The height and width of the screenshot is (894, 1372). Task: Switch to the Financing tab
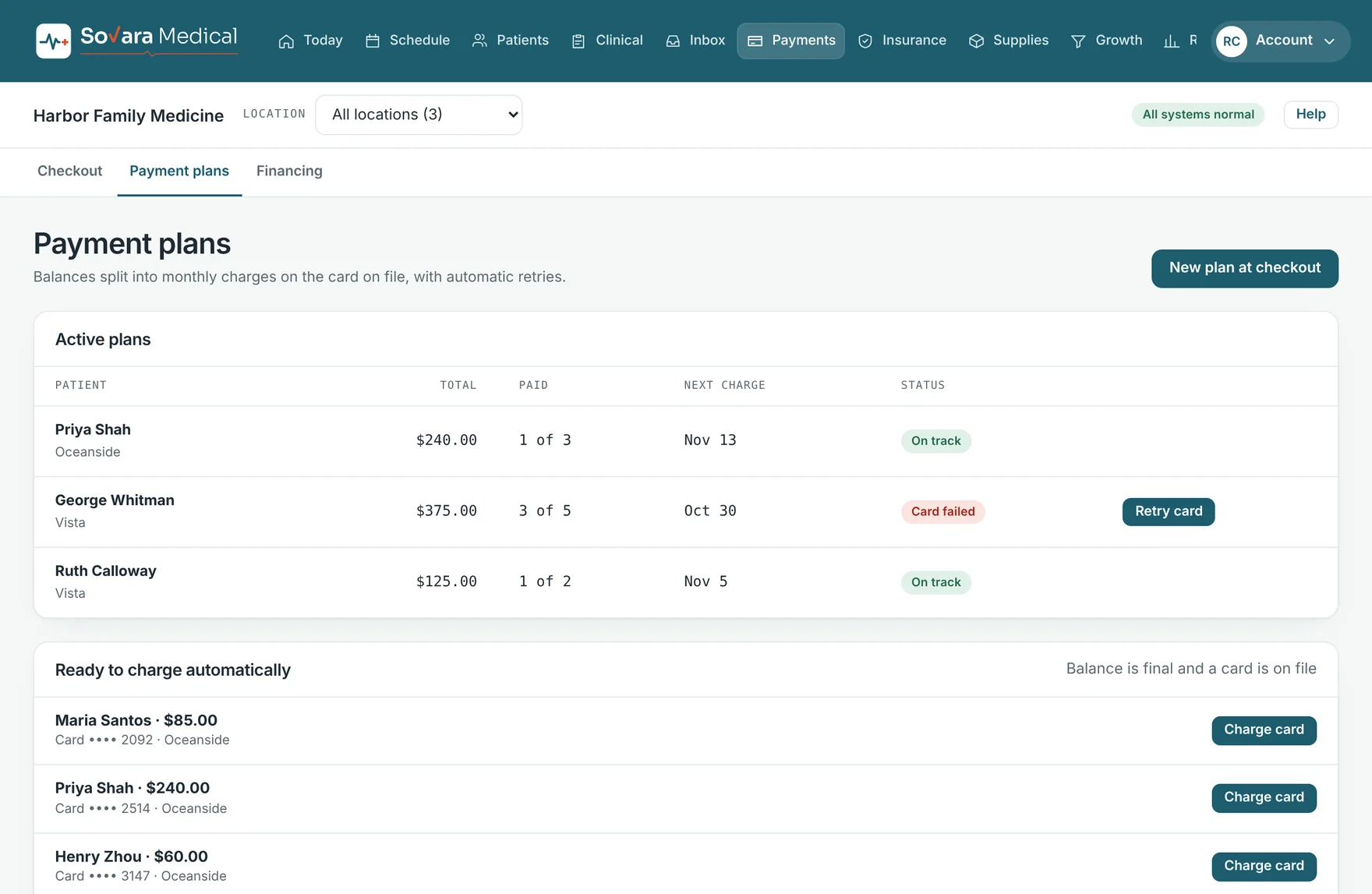point(289,171)
